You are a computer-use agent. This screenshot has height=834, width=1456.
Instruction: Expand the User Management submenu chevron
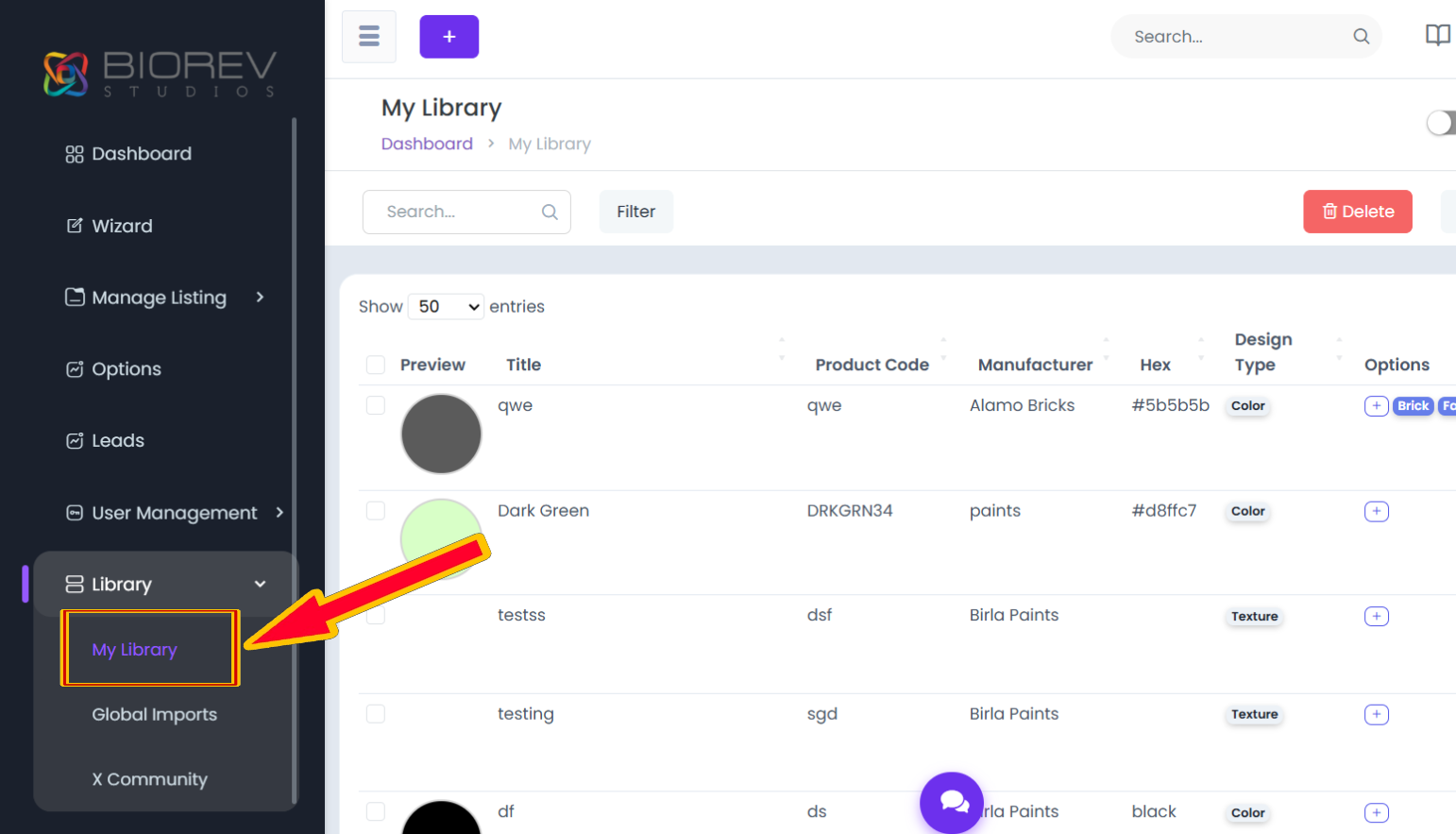click(279, 513)
